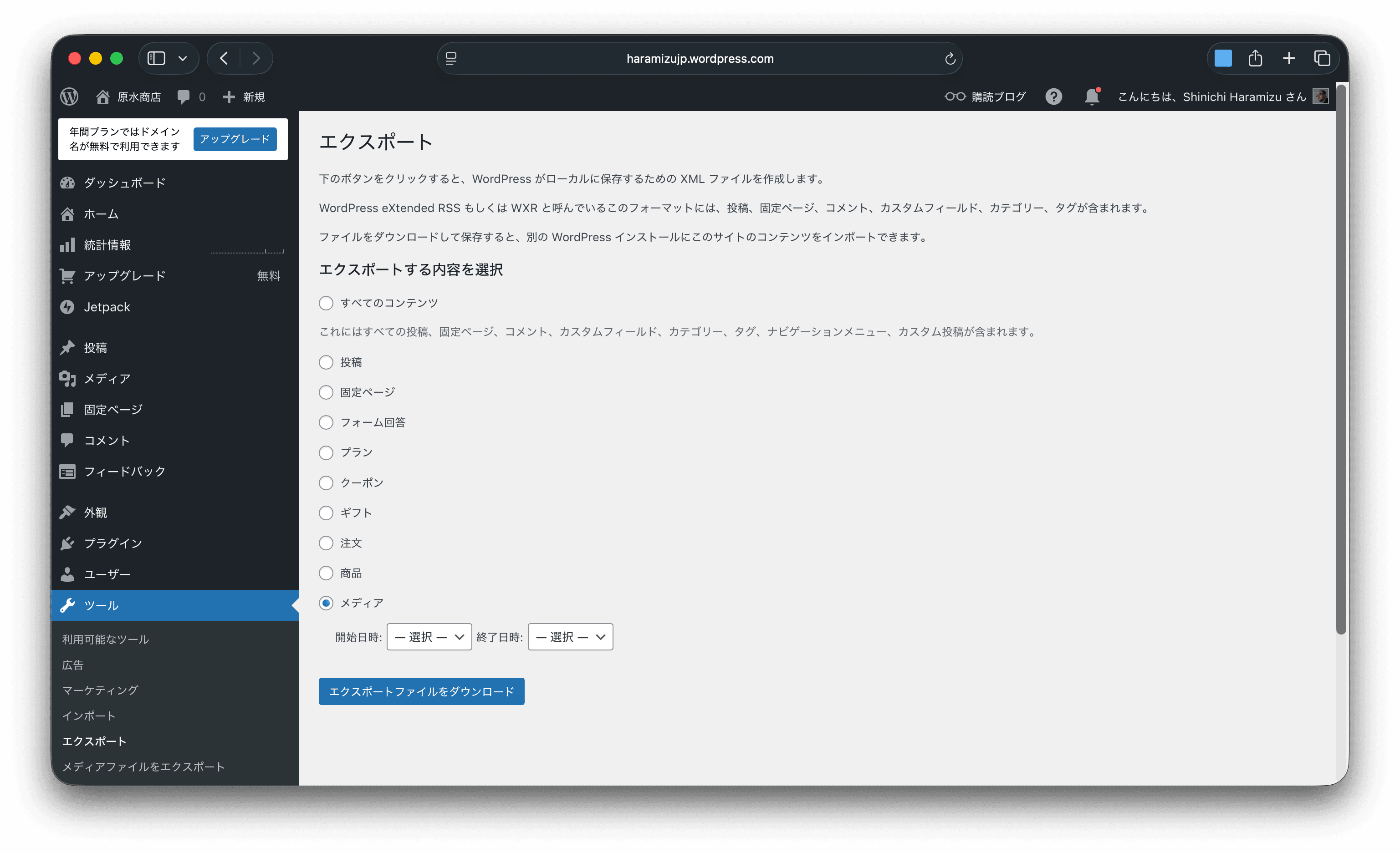Open the comments bubble in the admin bar
1400x853 pixels.
click(x=184, y=96)
